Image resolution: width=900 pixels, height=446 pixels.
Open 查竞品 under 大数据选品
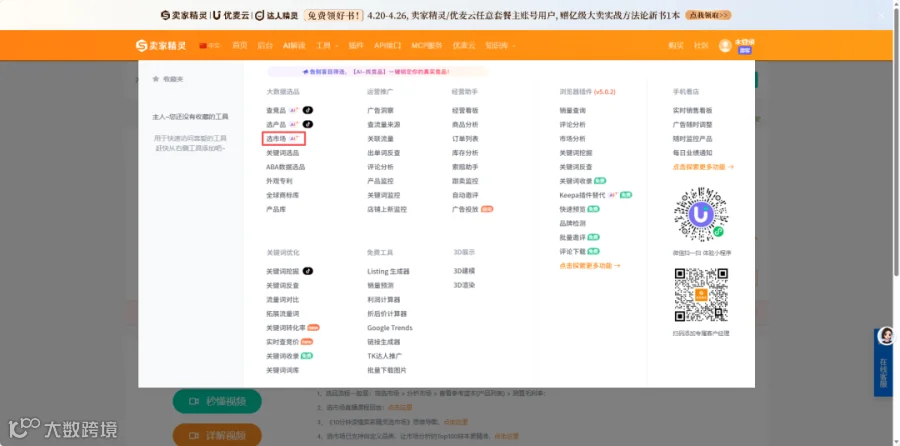click(x=276, y=110)
